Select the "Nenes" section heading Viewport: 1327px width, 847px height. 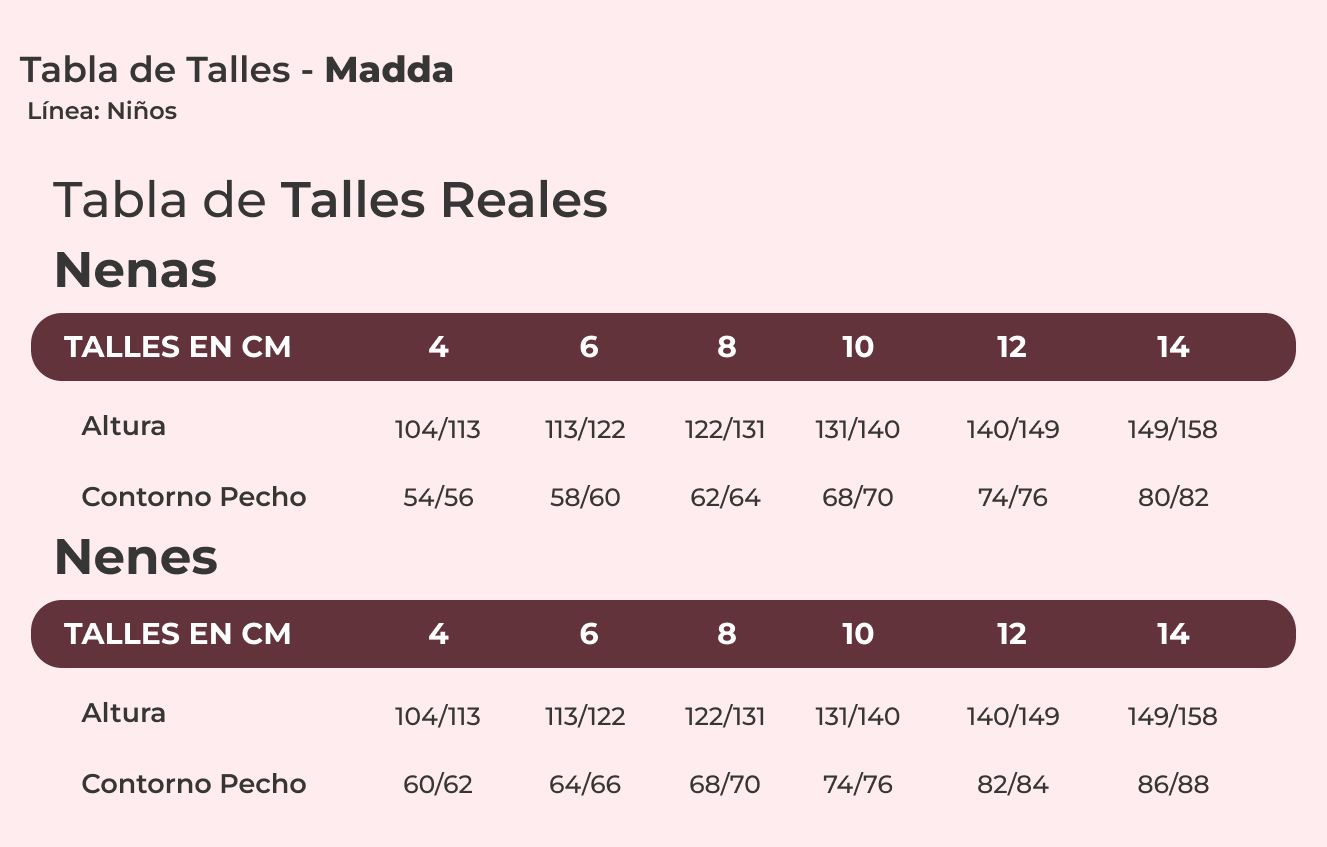[x=135, y=557]
